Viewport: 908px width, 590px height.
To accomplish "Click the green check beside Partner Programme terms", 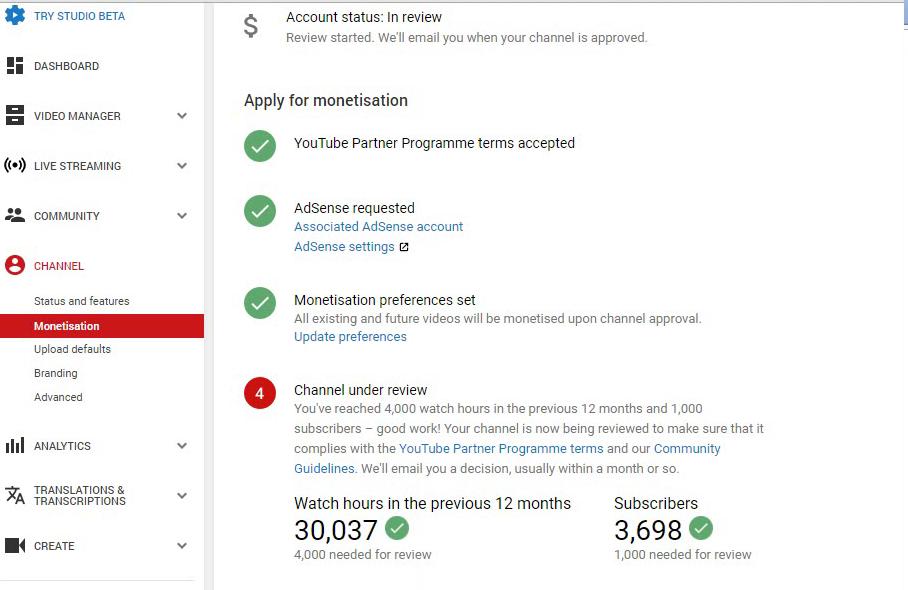I will 260,146.
